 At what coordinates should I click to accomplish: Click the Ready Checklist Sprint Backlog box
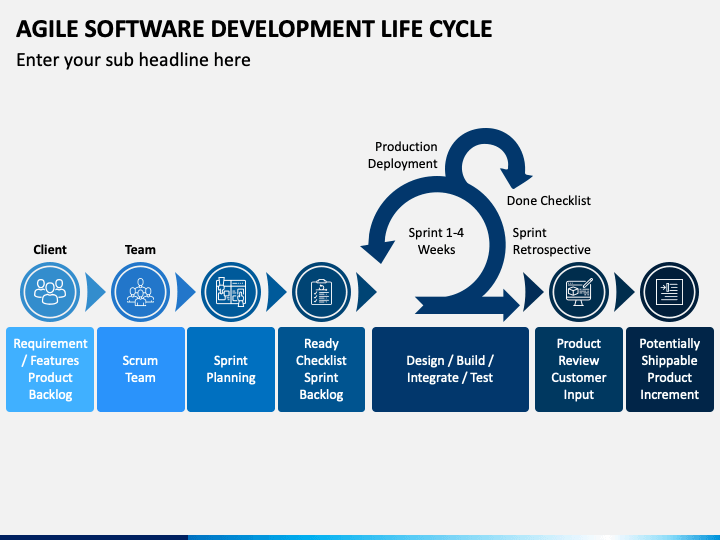[321, 369]
